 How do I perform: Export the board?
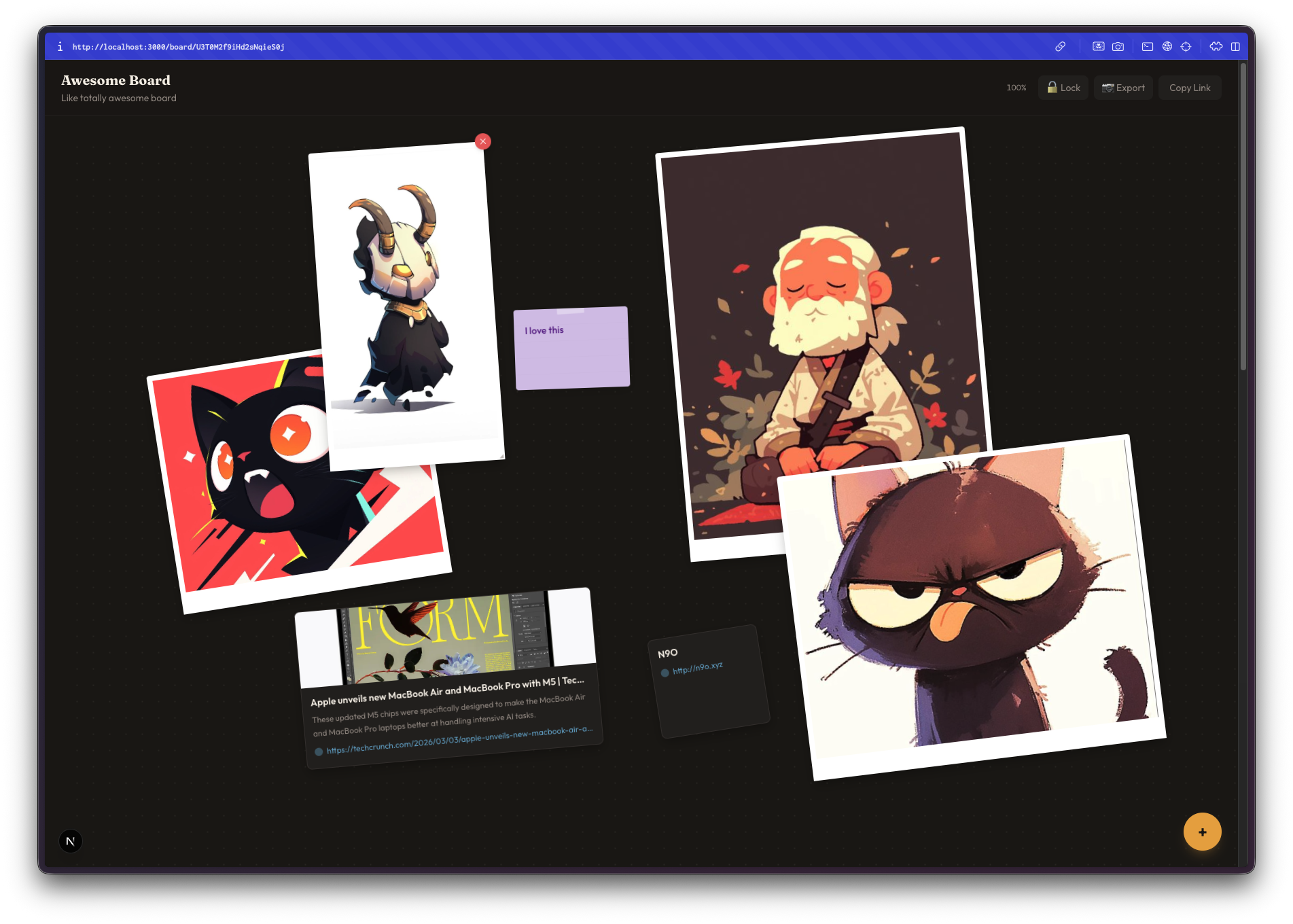click(x=1122, y=87)
